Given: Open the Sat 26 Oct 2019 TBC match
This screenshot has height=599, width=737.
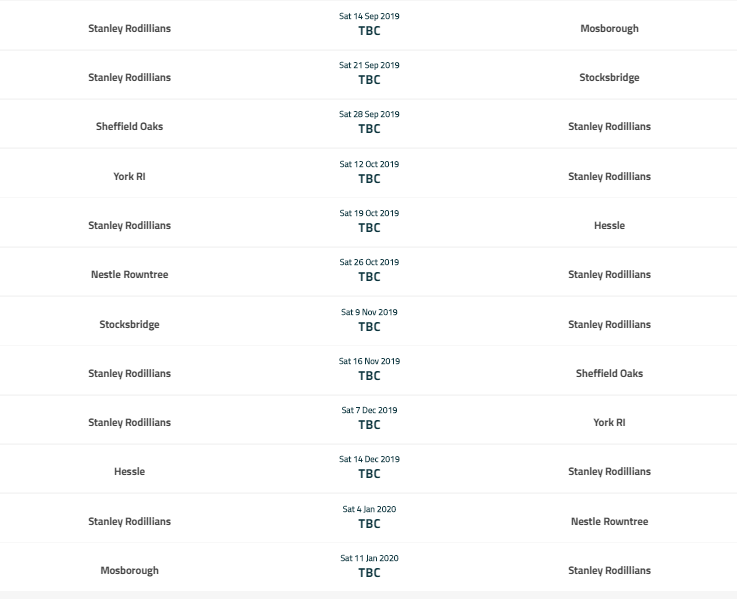Looking at the screenshot, I should (369, 270).
